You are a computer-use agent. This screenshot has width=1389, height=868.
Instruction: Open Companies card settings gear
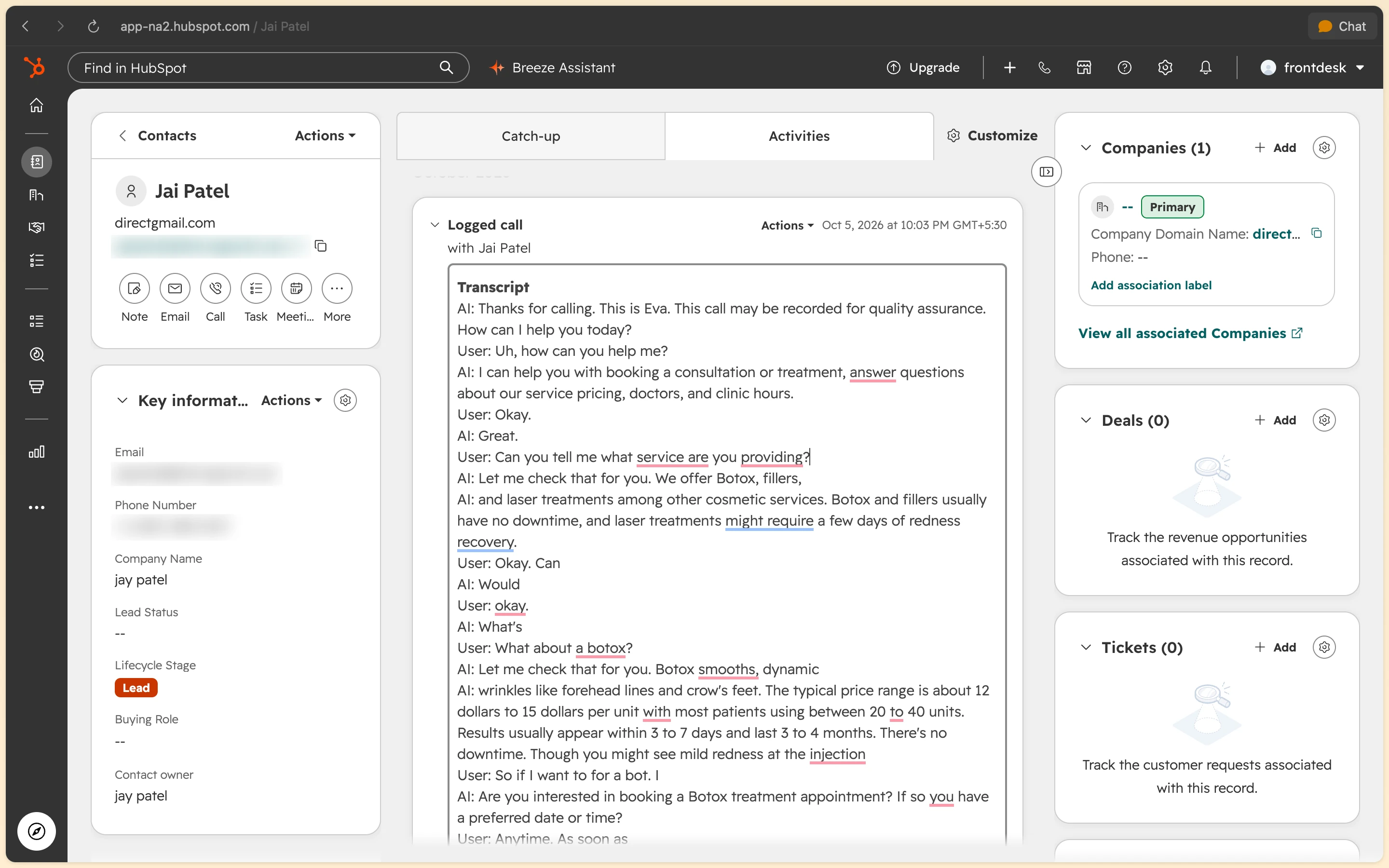(x=1324, y=148)
